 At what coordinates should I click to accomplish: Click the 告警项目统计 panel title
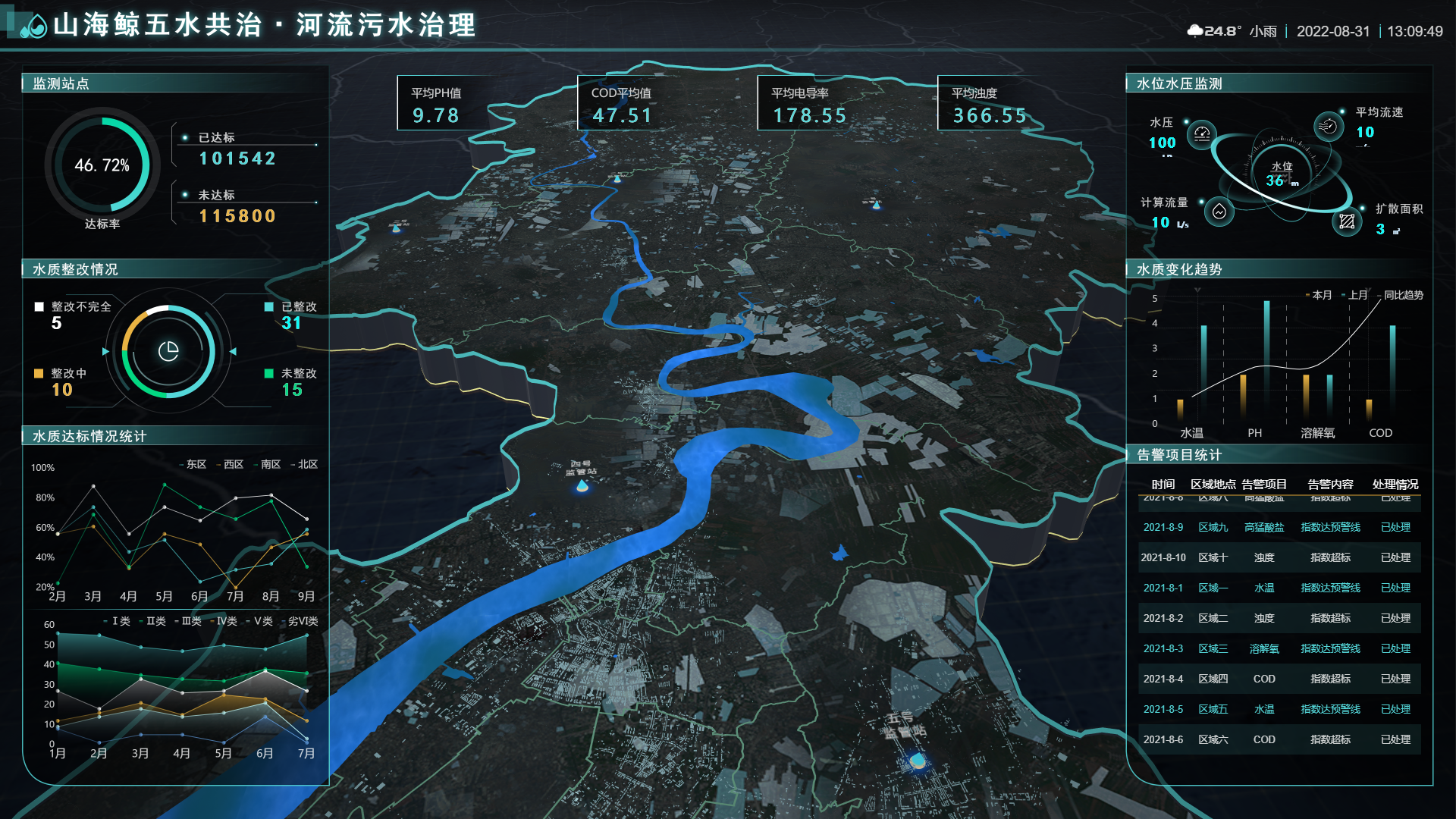point(1179,455)
